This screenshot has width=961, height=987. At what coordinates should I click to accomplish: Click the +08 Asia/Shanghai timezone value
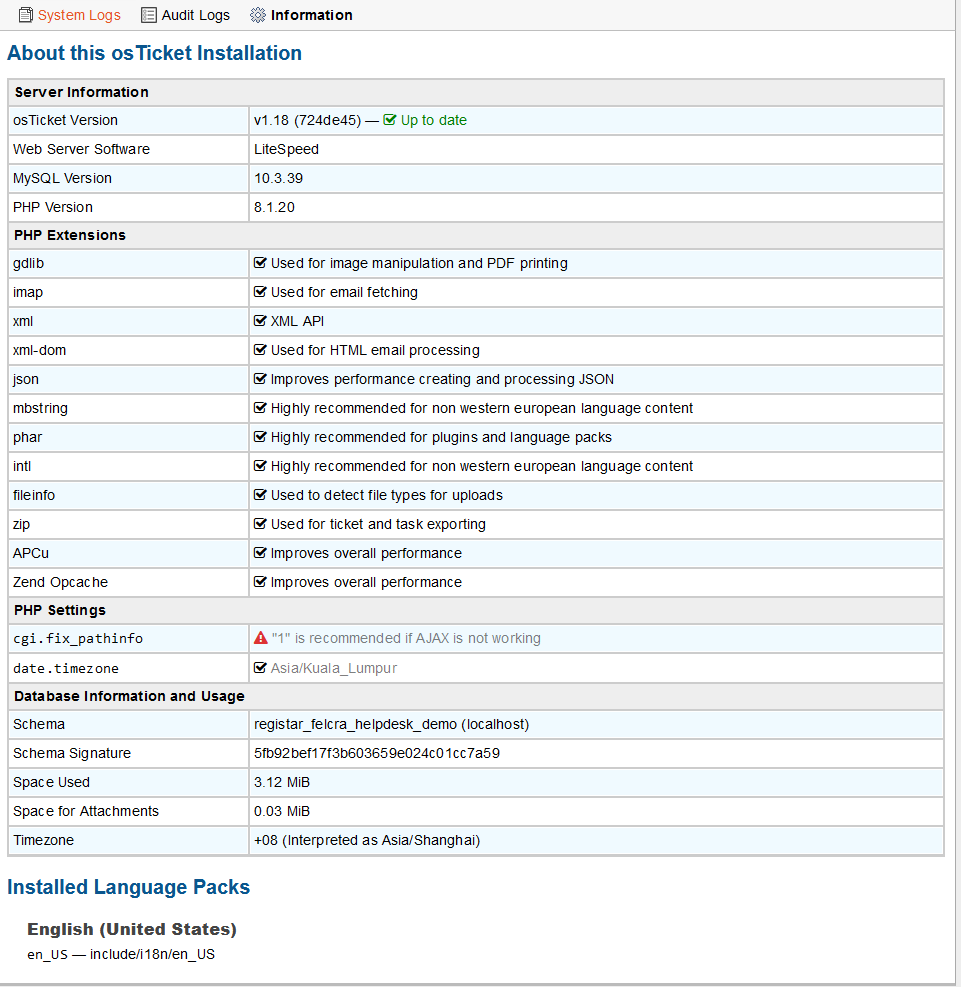(367, 840)
